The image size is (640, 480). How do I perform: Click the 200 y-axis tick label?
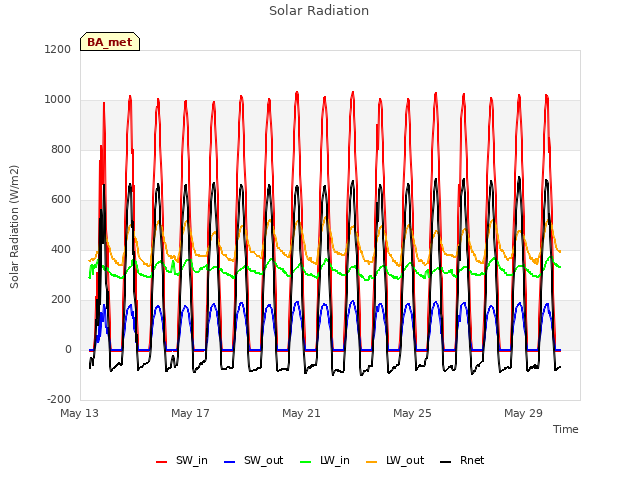point(61,300)
